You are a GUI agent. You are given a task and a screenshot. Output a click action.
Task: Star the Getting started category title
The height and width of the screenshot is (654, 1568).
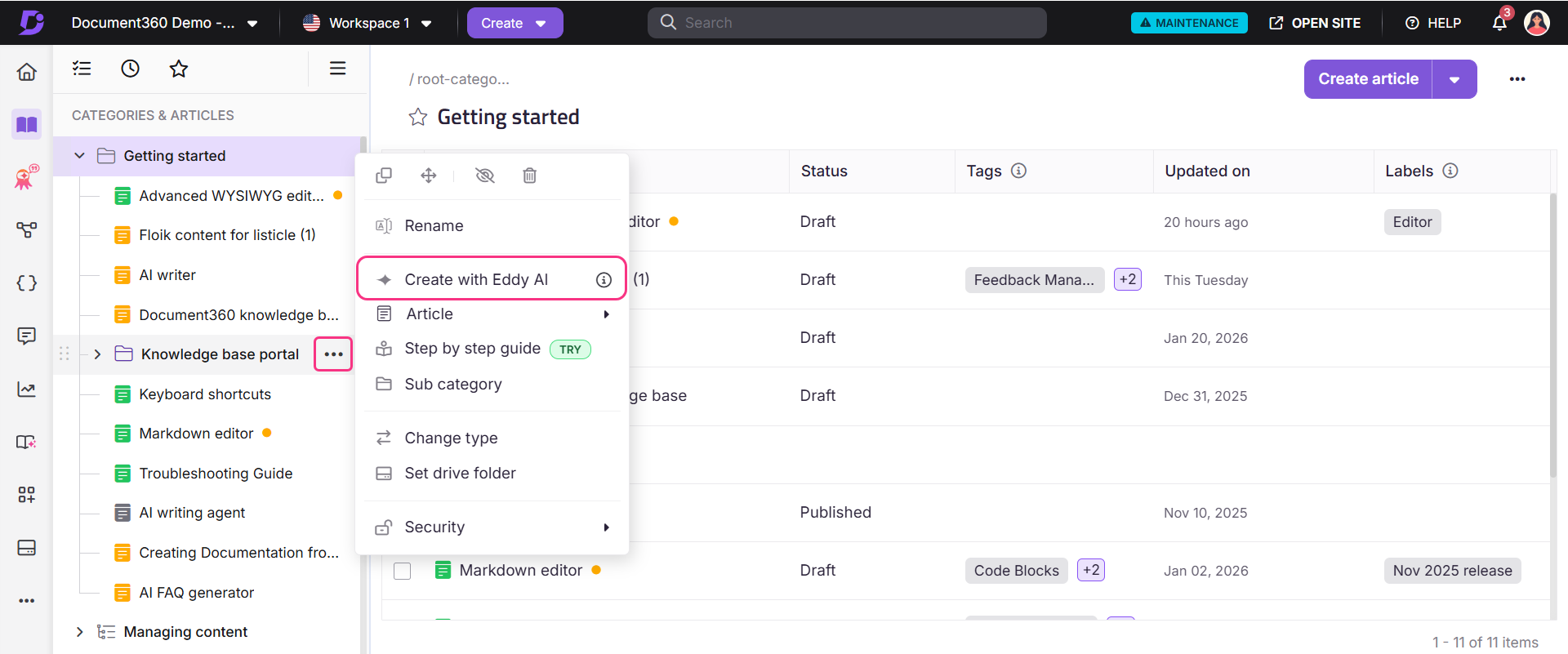(x=418, y=117)
